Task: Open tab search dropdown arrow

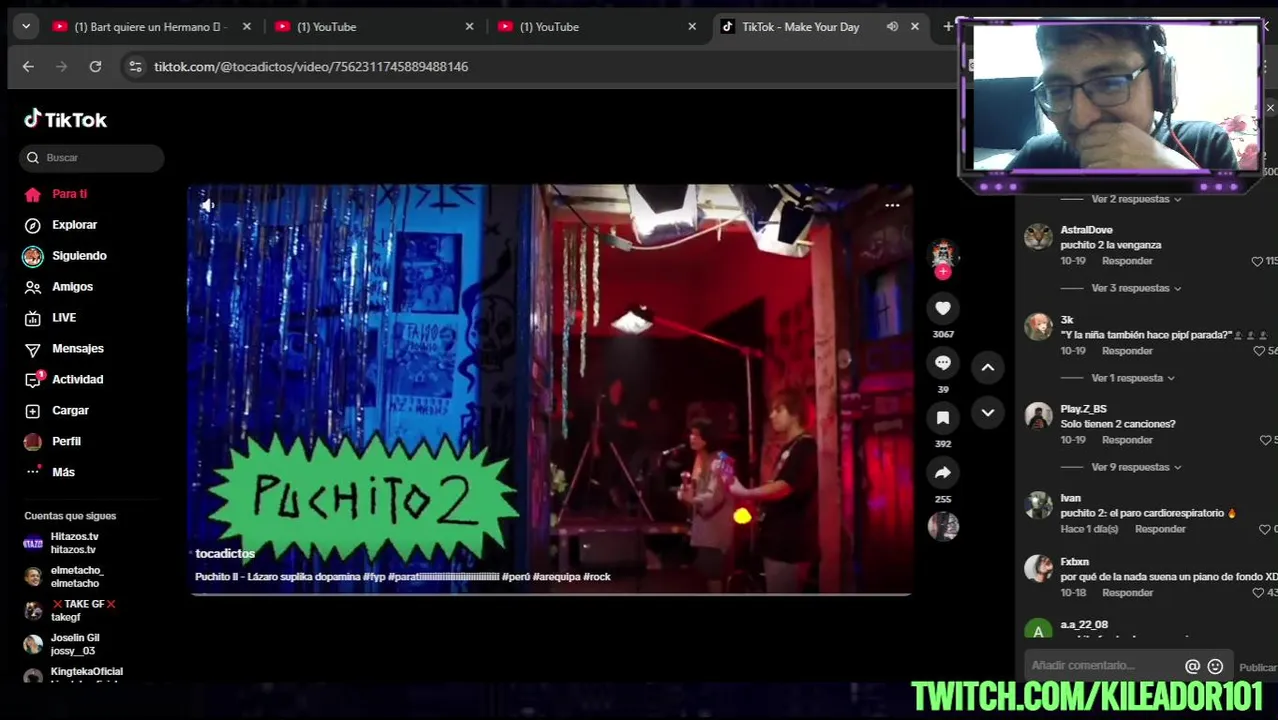Action: (x=26, y=27)
